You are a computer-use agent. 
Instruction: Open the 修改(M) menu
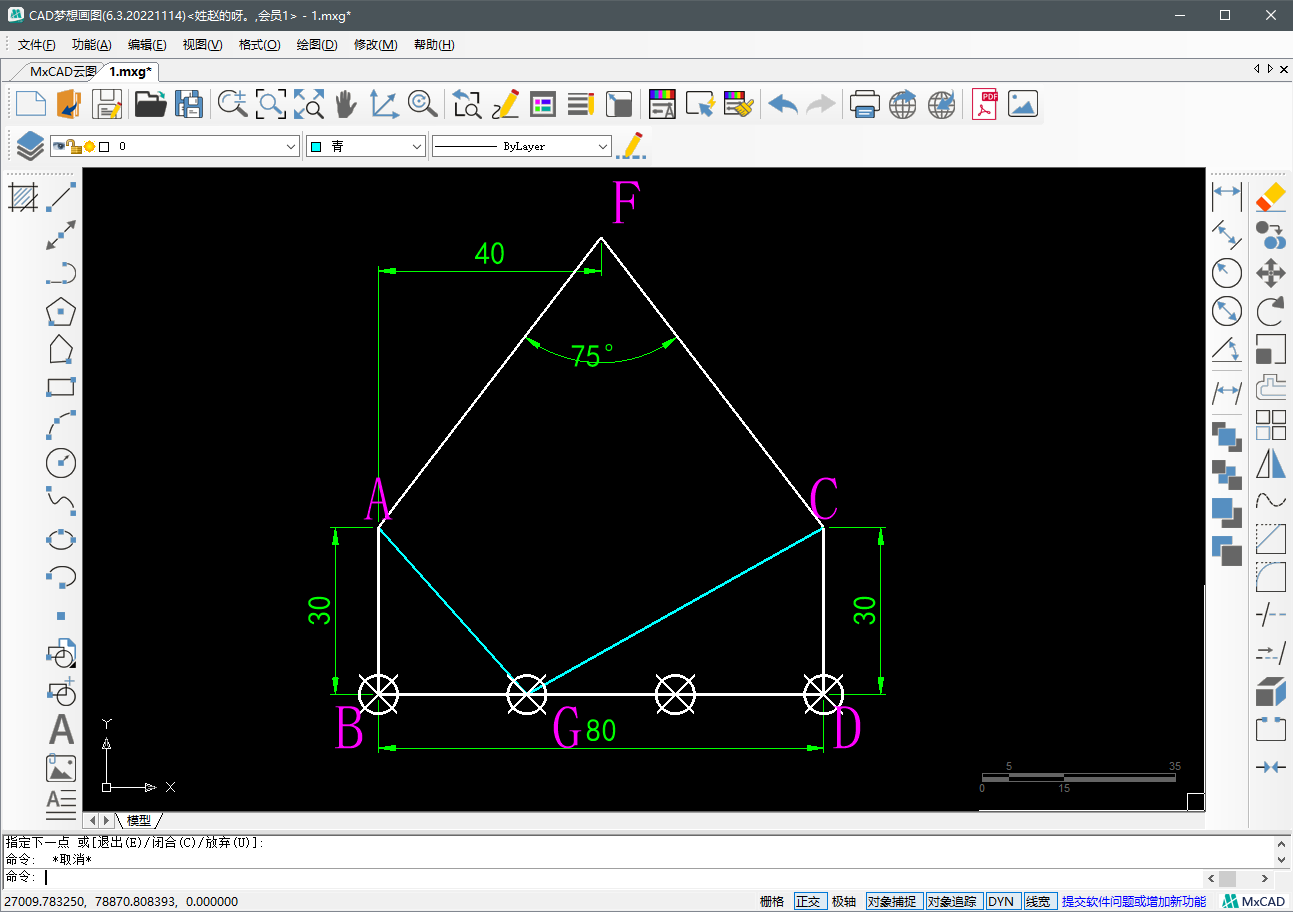376,45
